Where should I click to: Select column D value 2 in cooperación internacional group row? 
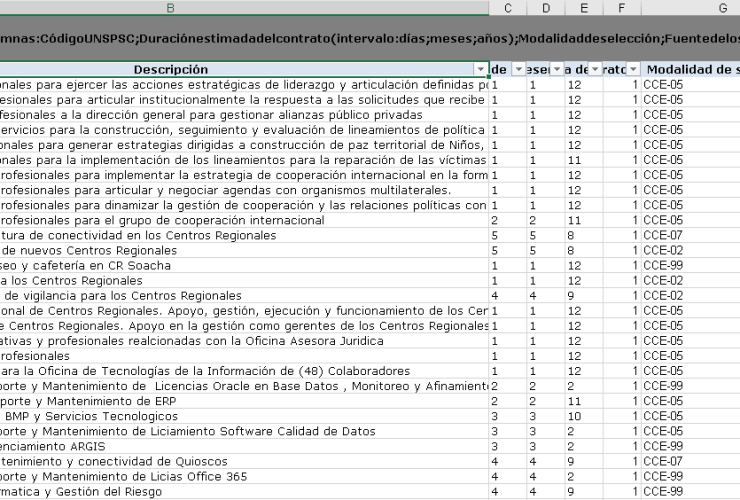coord(546,220)
